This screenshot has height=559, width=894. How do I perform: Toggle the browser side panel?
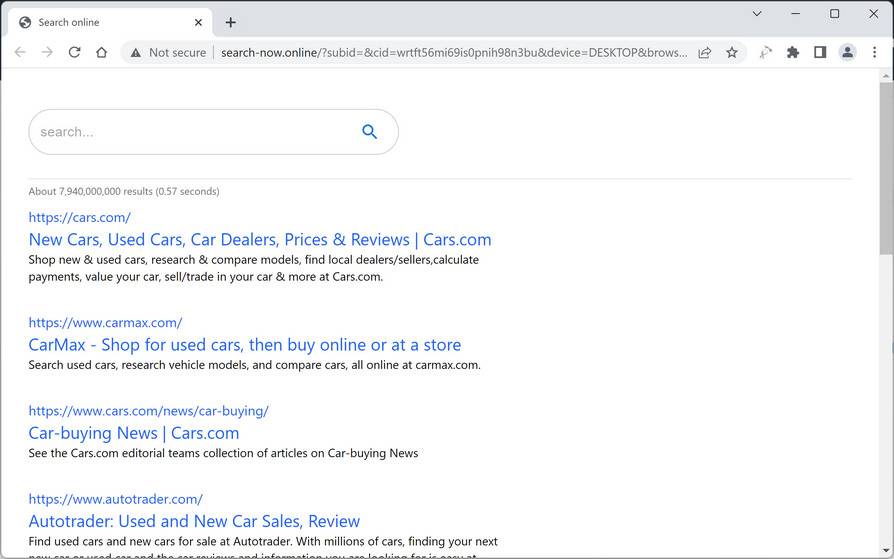[x=820, y=52]
